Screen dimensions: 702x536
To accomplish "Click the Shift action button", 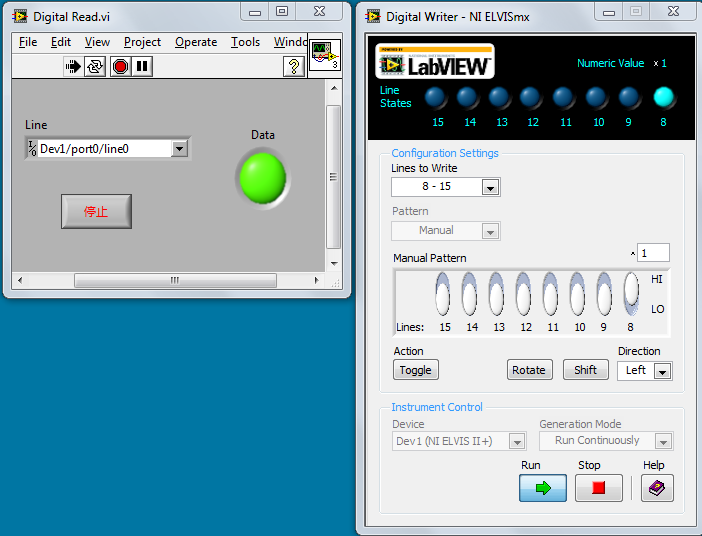I will [x=586, y=370].
